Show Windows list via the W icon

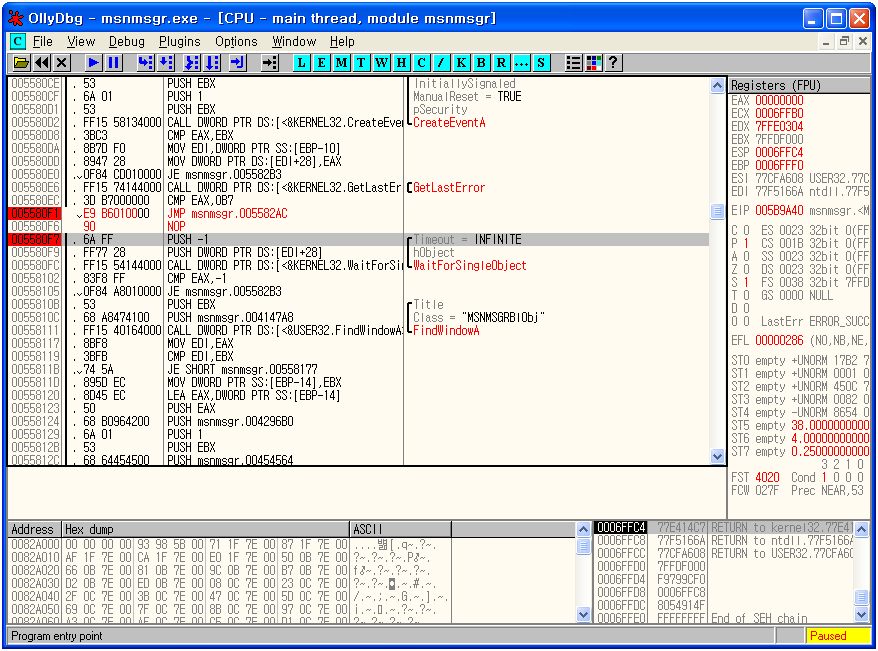point(381,63)
